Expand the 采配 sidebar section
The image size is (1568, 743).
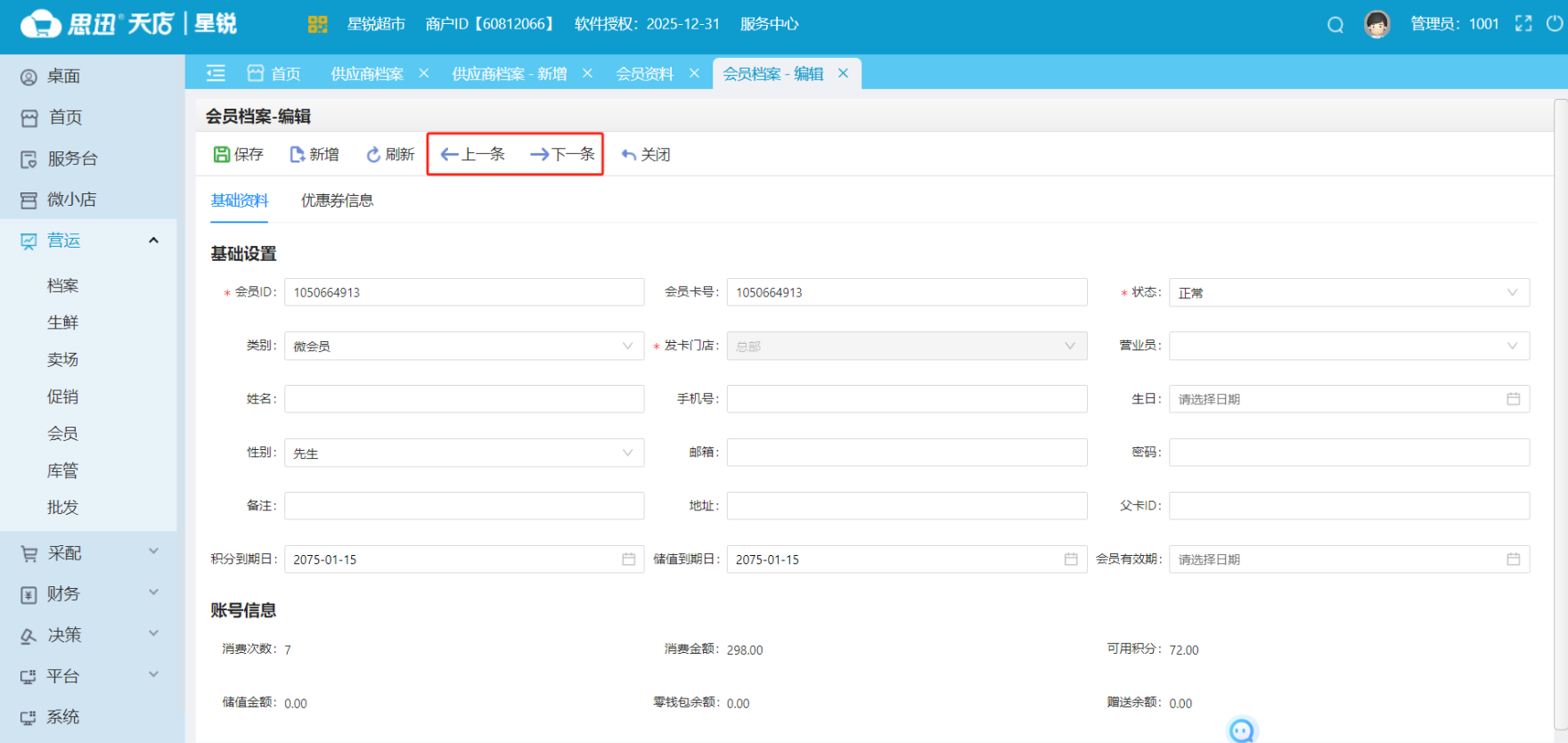tap(89, 553)
